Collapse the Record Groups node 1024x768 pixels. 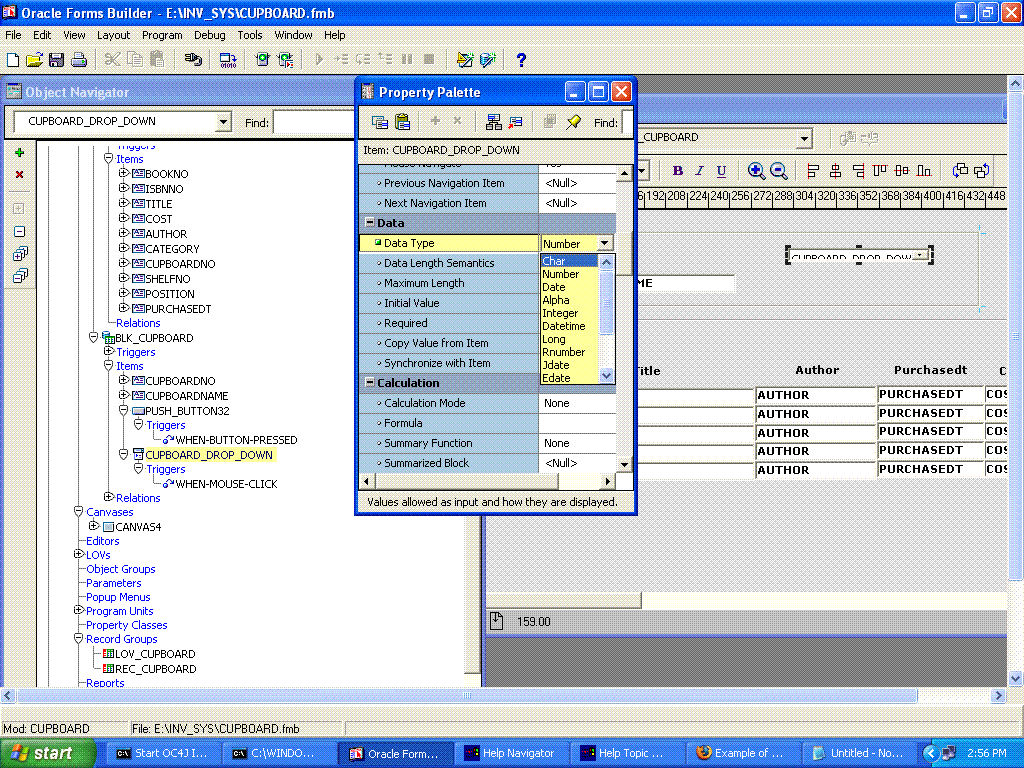(x=78, y=638)
